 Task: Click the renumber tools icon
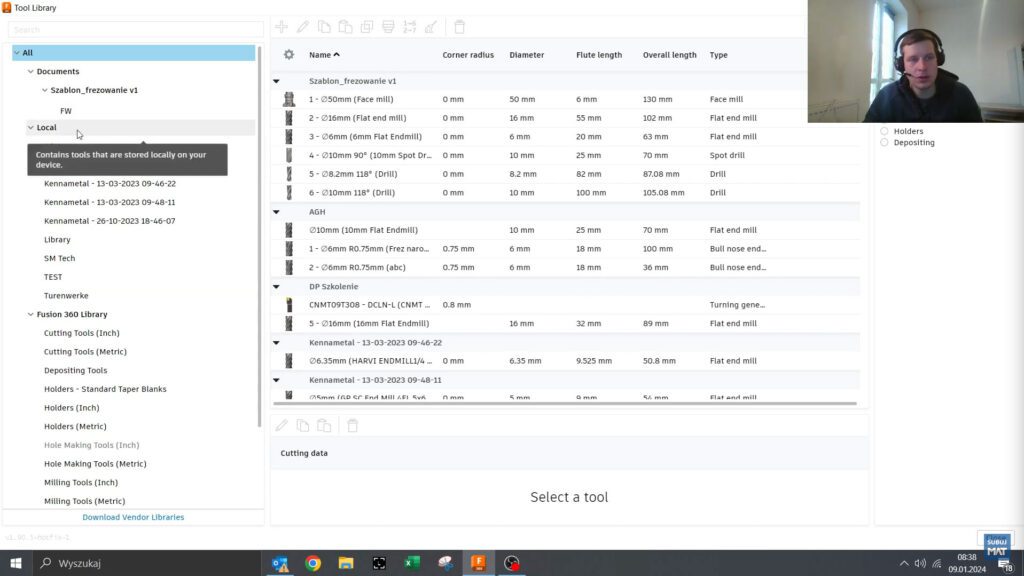point(410,27)
